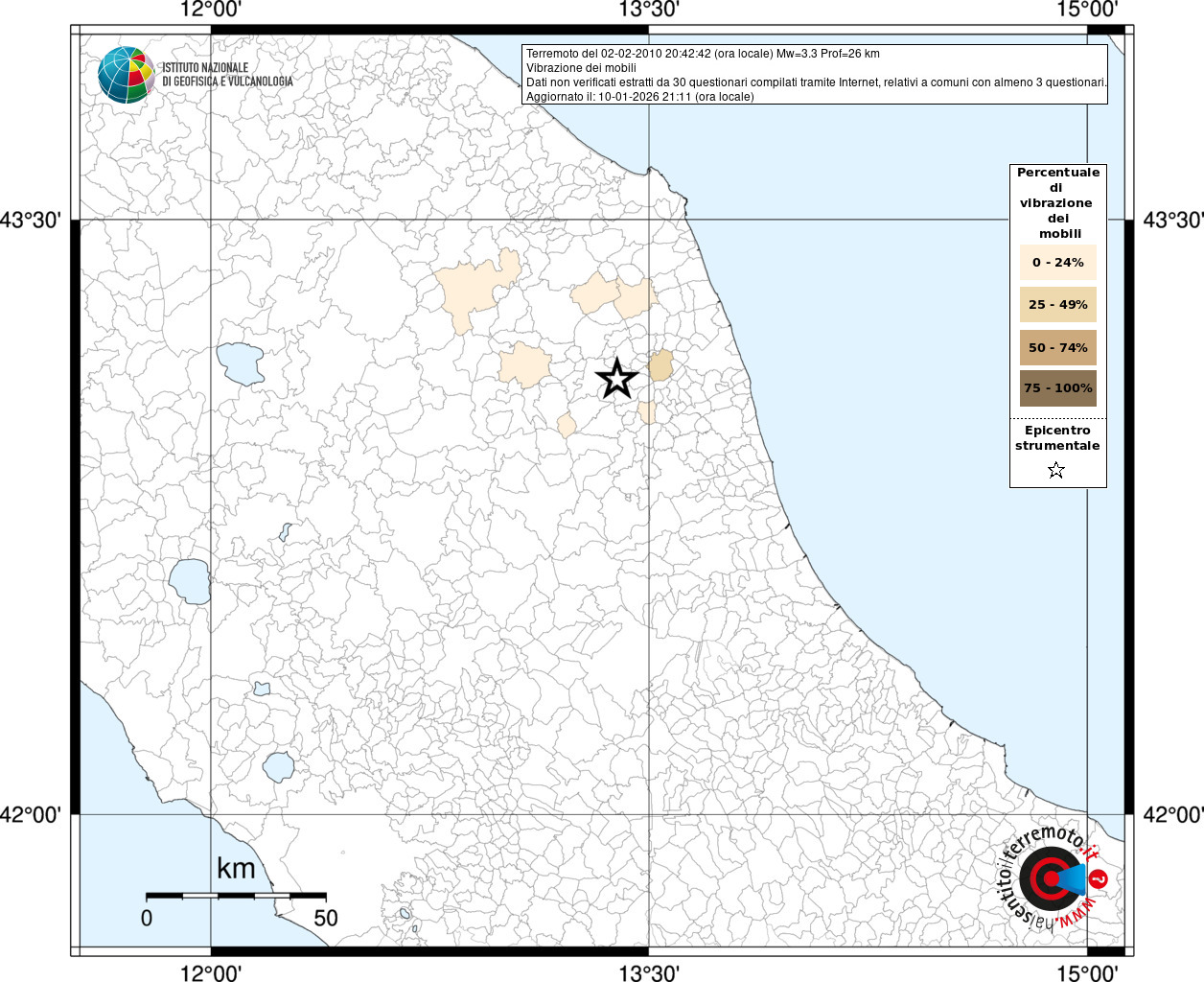Click the left 43°30' latitude label

31,221
